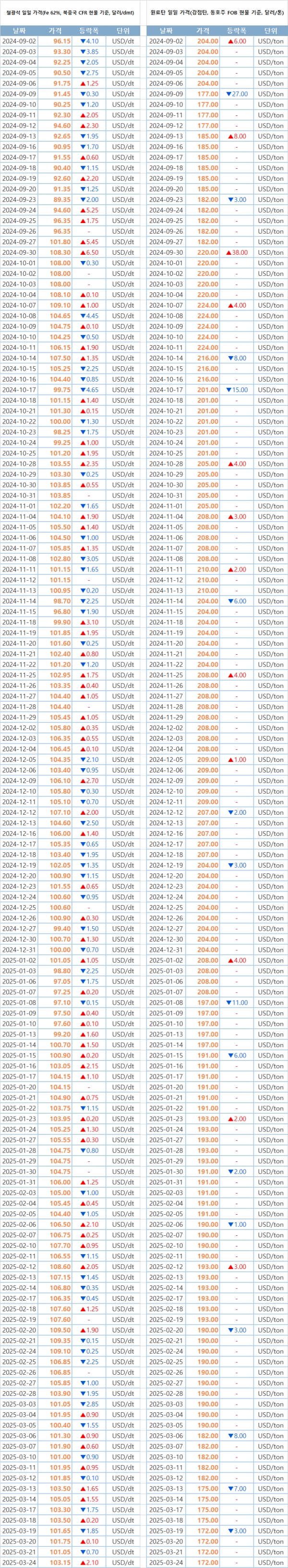Click the ▲5.45 rise in iron ore table
288x1568 pixels.
point(89,242)
